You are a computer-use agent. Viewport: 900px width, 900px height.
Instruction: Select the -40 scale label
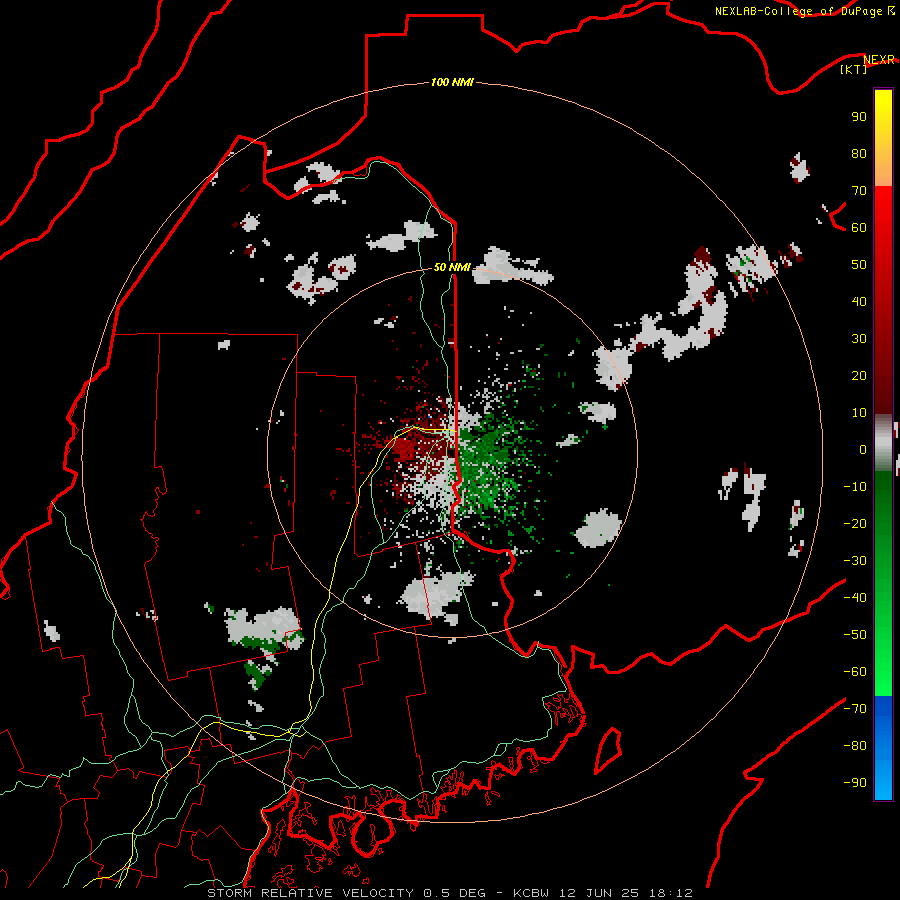[855, 598]
